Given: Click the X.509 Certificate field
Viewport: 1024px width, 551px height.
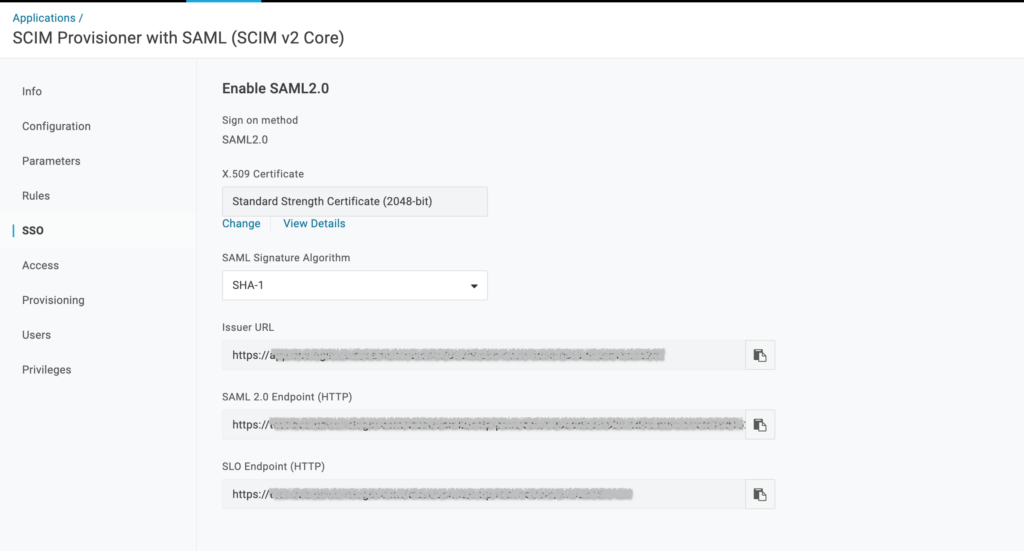Looking at the screenshot, I should (x=355, y=201).
